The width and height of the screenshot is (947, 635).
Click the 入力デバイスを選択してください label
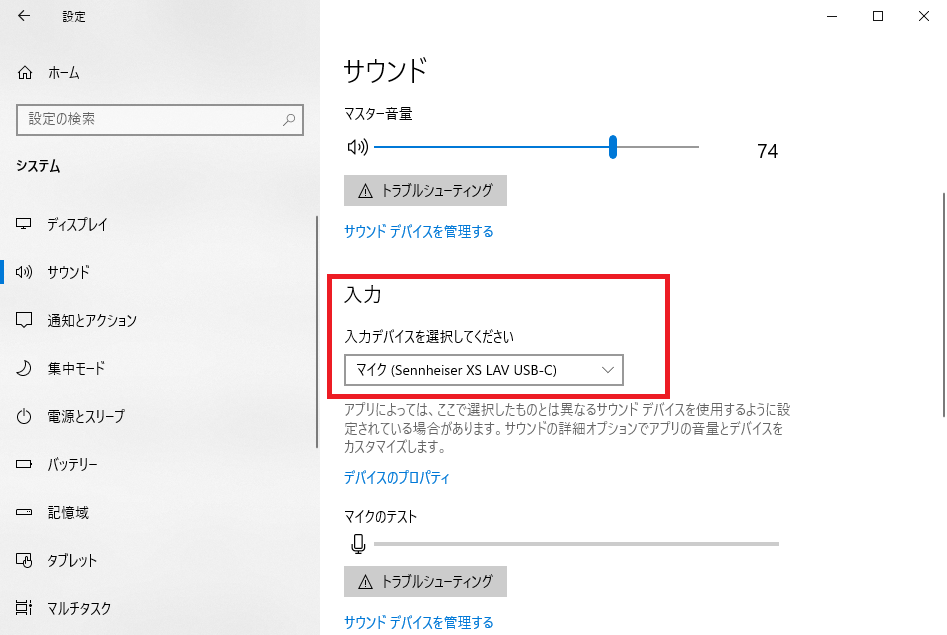429,337
